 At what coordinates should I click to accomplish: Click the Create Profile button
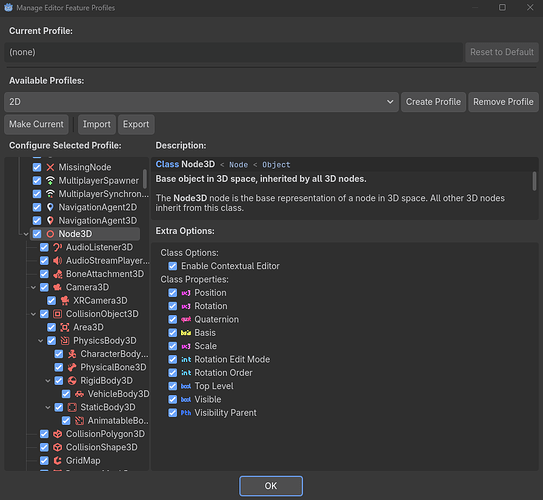click(x=433, y=102)
